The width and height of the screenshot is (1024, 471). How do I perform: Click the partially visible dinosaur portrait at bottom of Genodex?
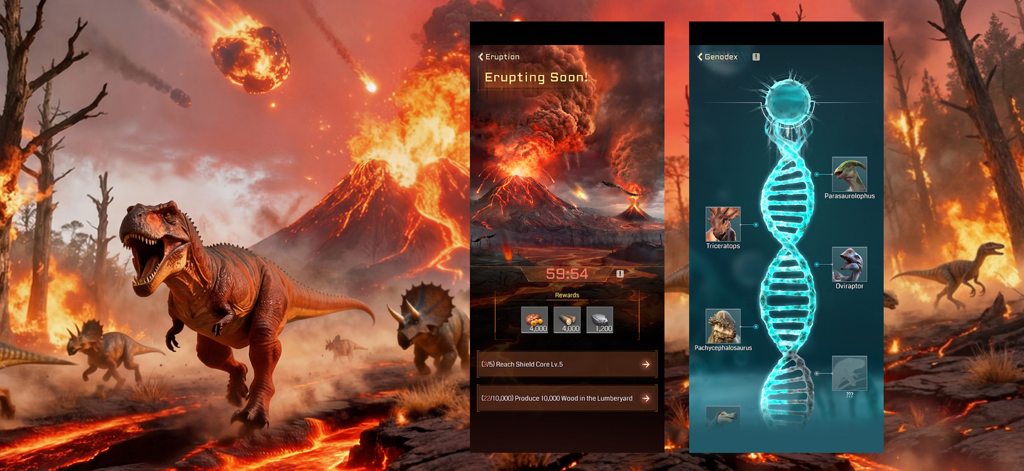723,416
